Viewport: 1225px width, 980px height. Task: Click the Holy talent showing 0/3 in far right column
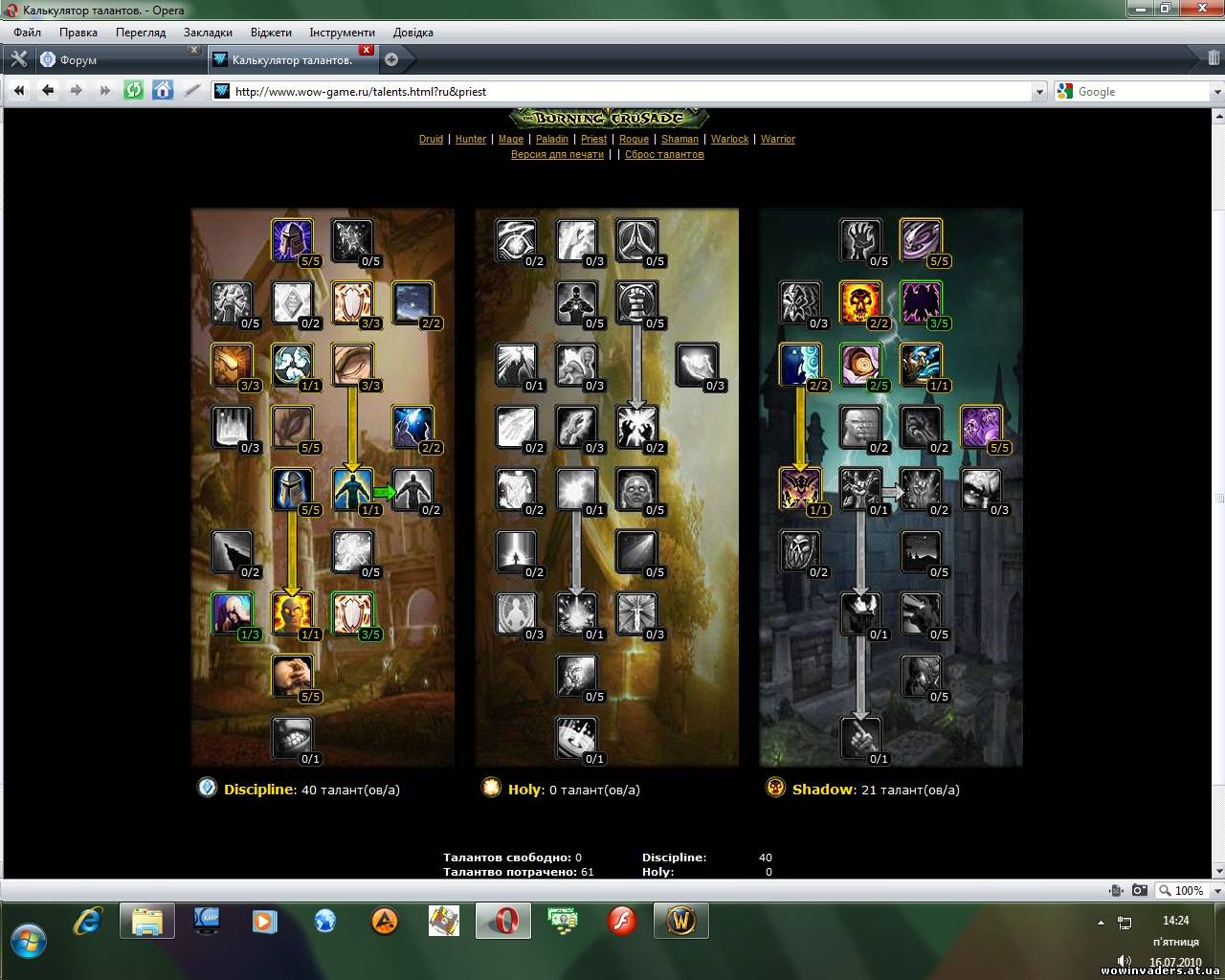click(x=698, y=365)
